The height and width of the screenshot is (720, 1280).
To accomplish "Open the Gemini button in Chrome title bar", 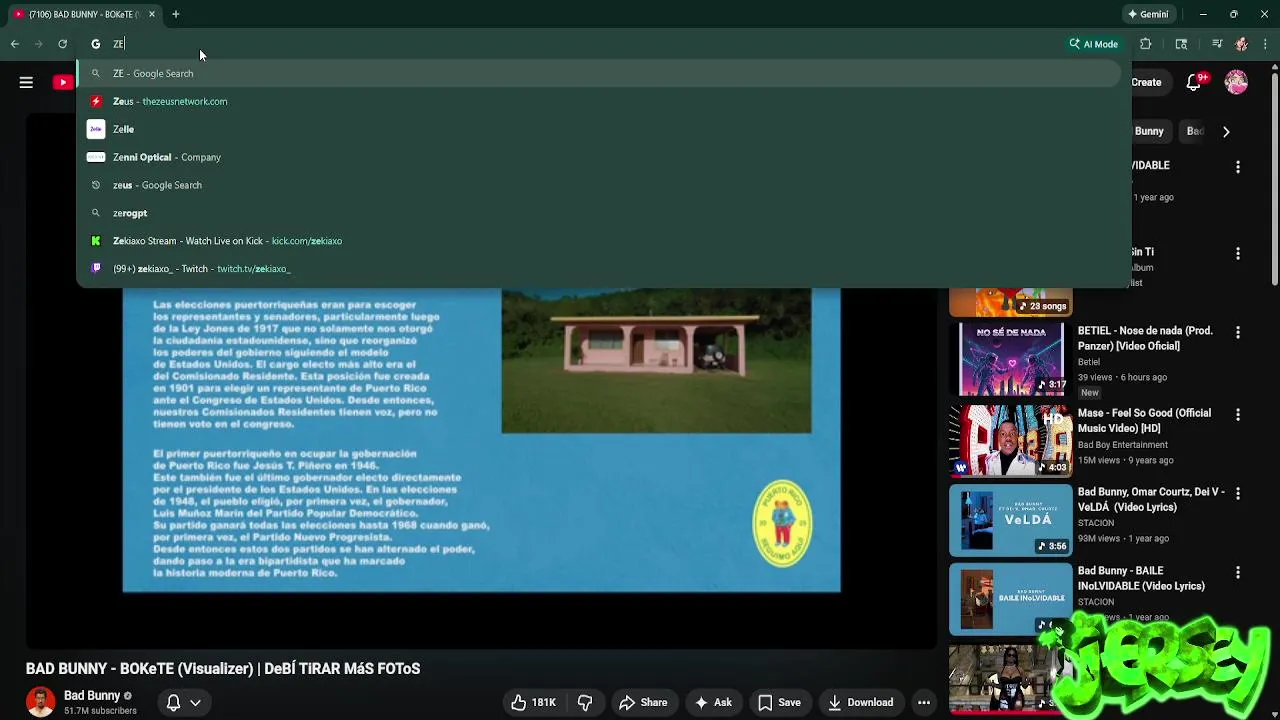I will pos(1147,14).
